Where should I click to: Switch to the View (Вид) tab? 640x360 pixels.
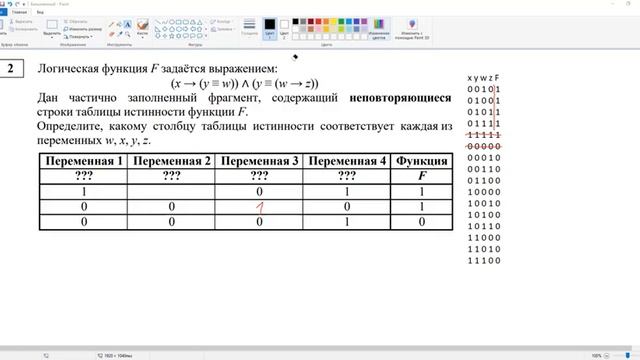click(40, 12)
